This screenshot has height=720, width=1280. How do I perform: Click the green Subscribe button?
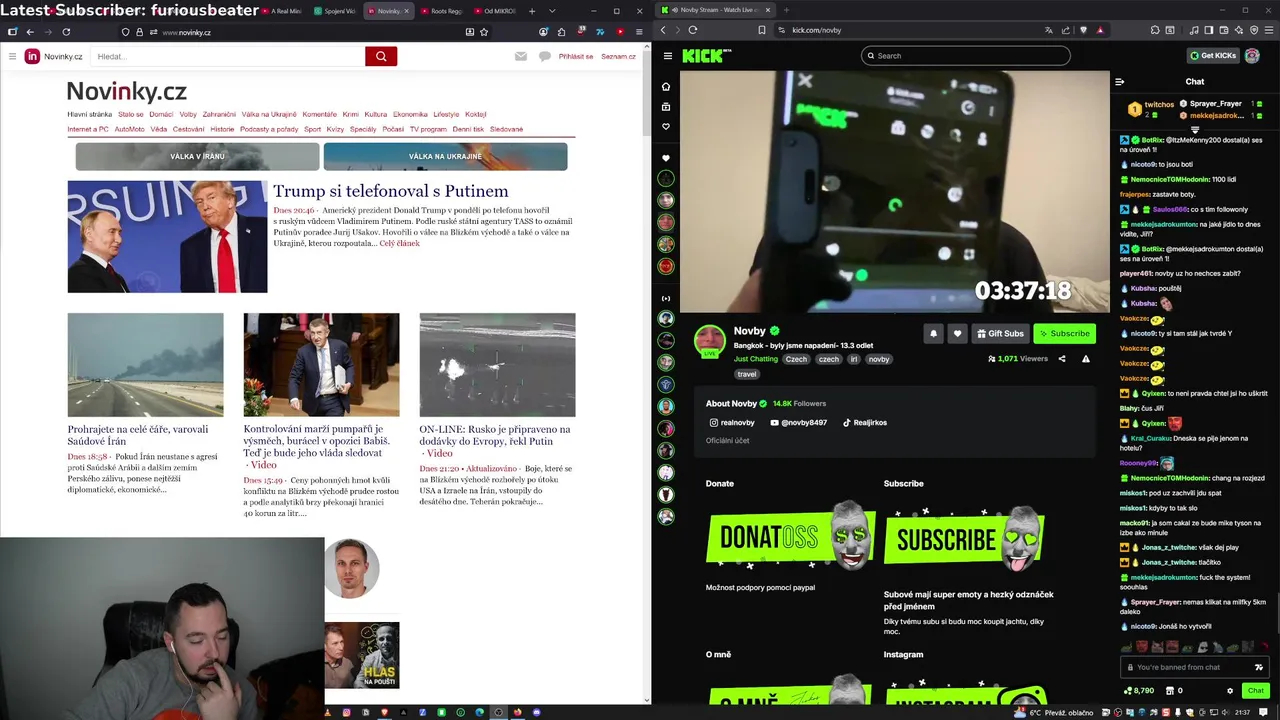tap(1064, 334)
